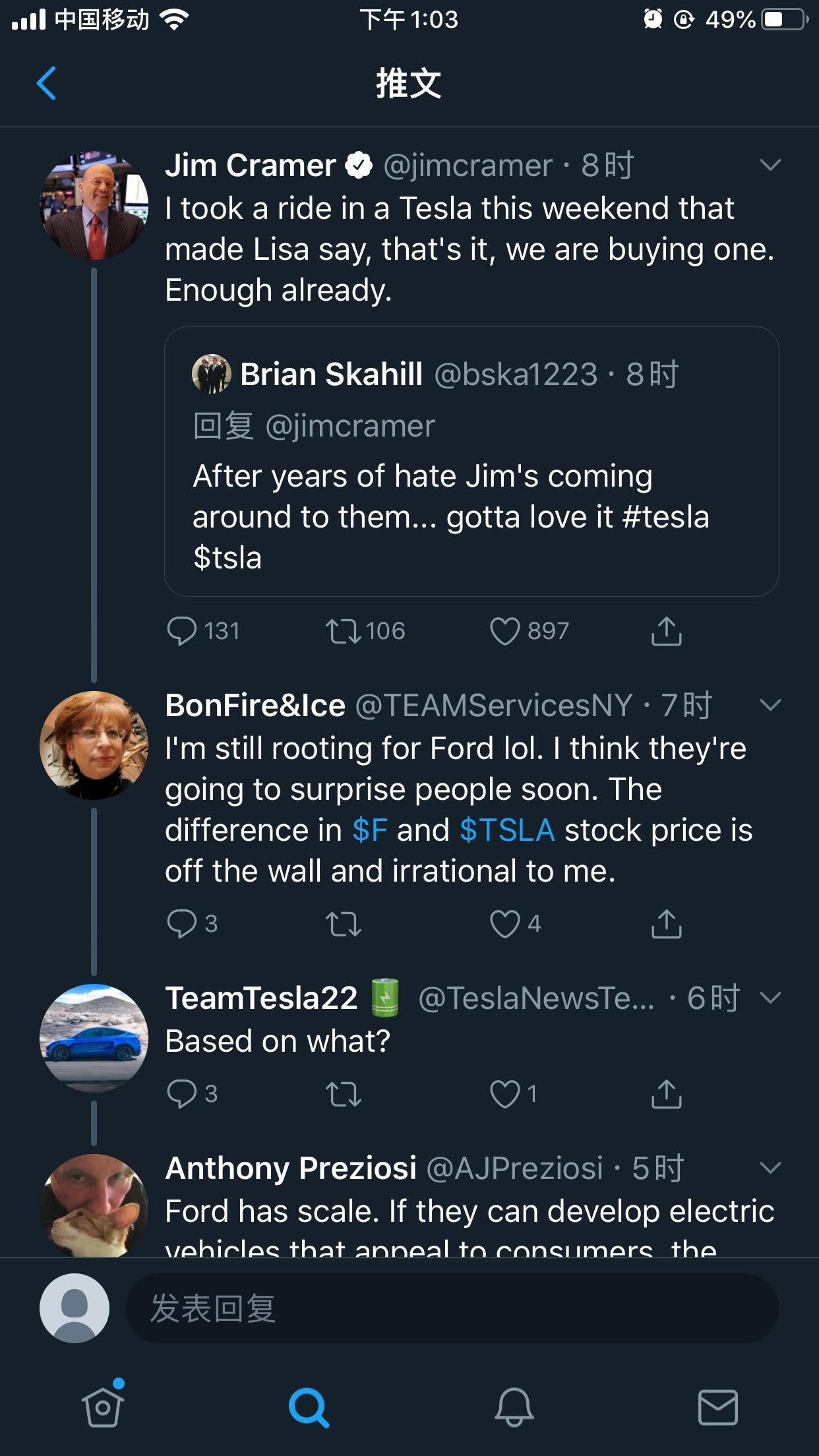Tap the back arrow in the header
Image resolution: width=819 pixels, height=1456 pixels.
46,84
